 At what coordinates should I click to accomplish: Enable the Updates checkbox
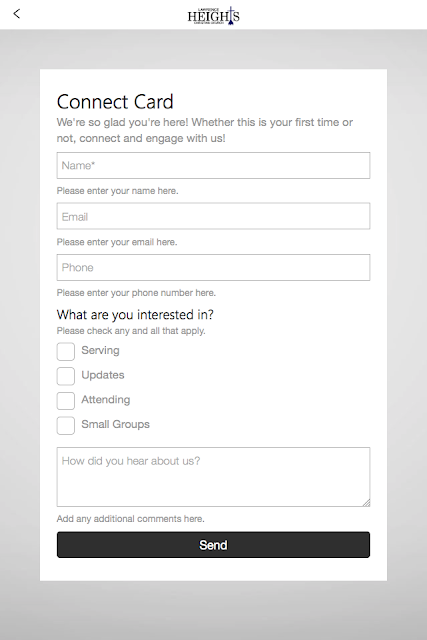click(x=66, y=376)
